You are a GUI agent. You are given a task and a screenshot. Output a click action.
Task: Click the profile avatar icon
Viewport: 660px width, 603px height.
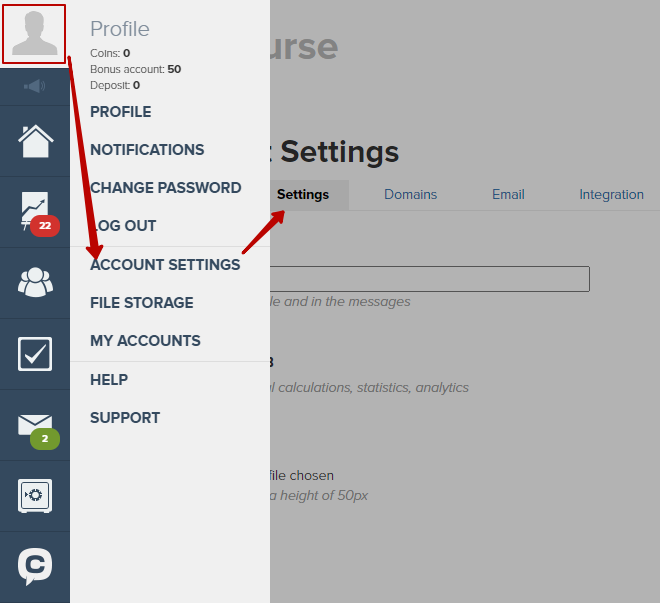34,34
